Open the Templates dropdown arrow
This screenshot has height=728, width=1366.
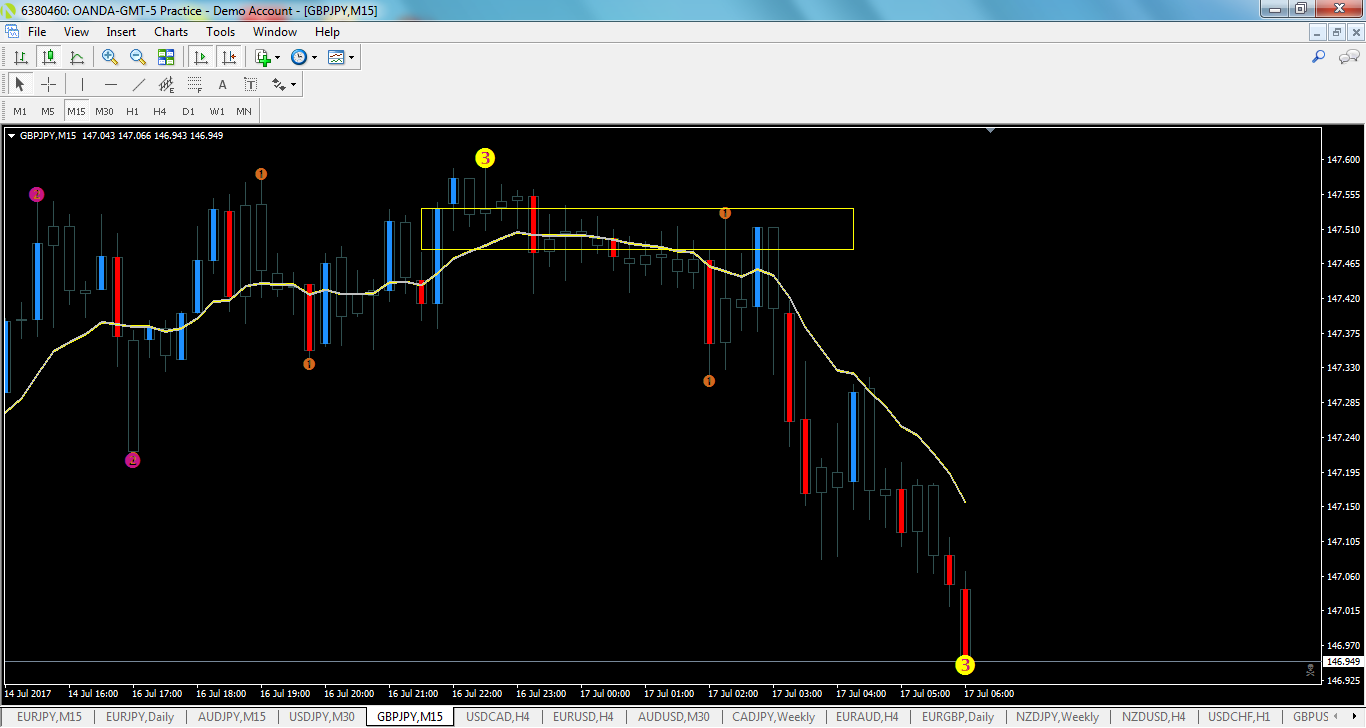[x=350, y=57]
